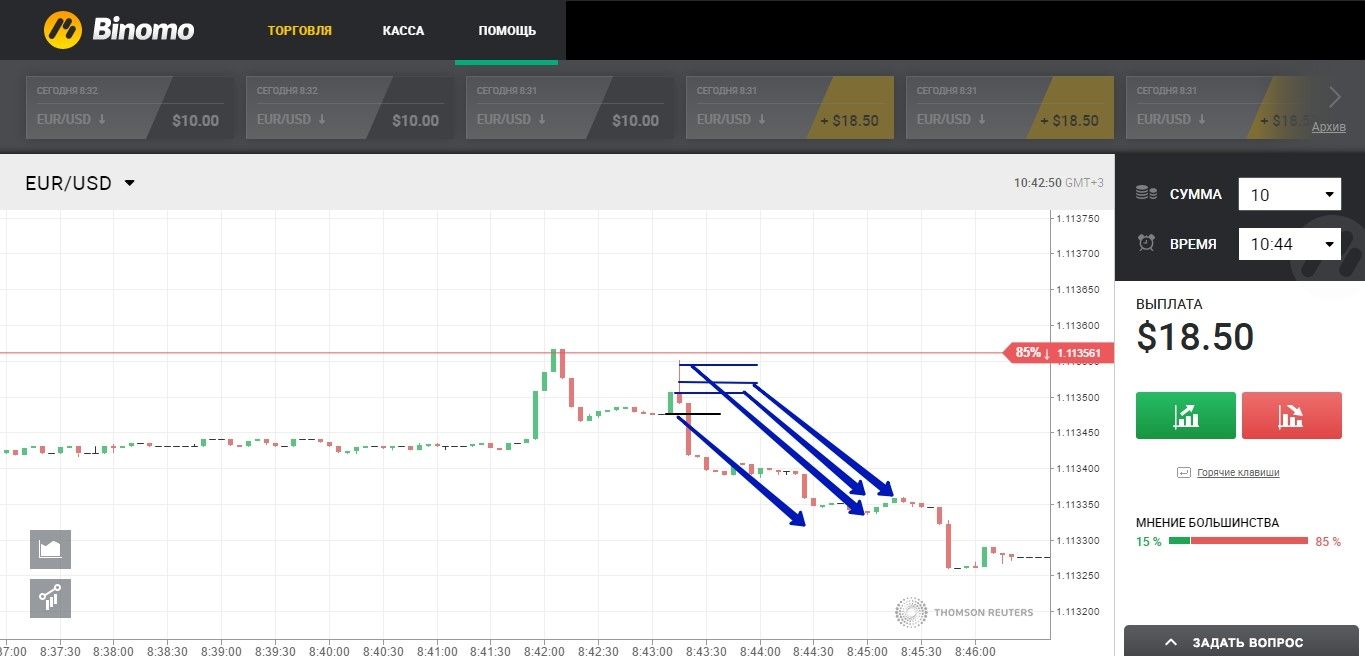Open the 8:31 EUR/USD $10.00 trade card
Image resolution: width=1365 pixels, height=656 pixels.
coord(569,108)
